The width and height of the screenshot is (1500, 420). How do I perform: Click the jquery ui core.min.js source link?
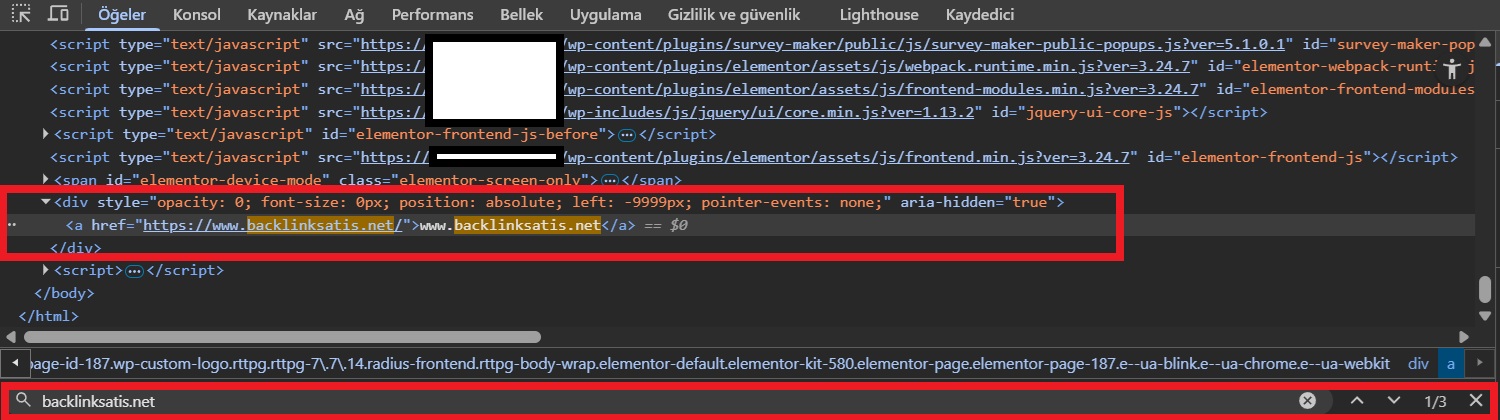(770, 112)
